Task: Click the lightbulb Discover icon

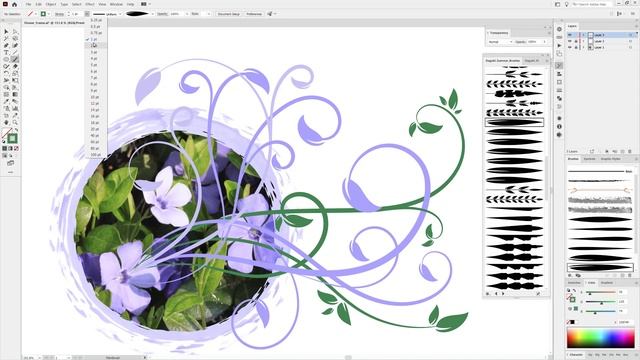Action: coord(567,4)
